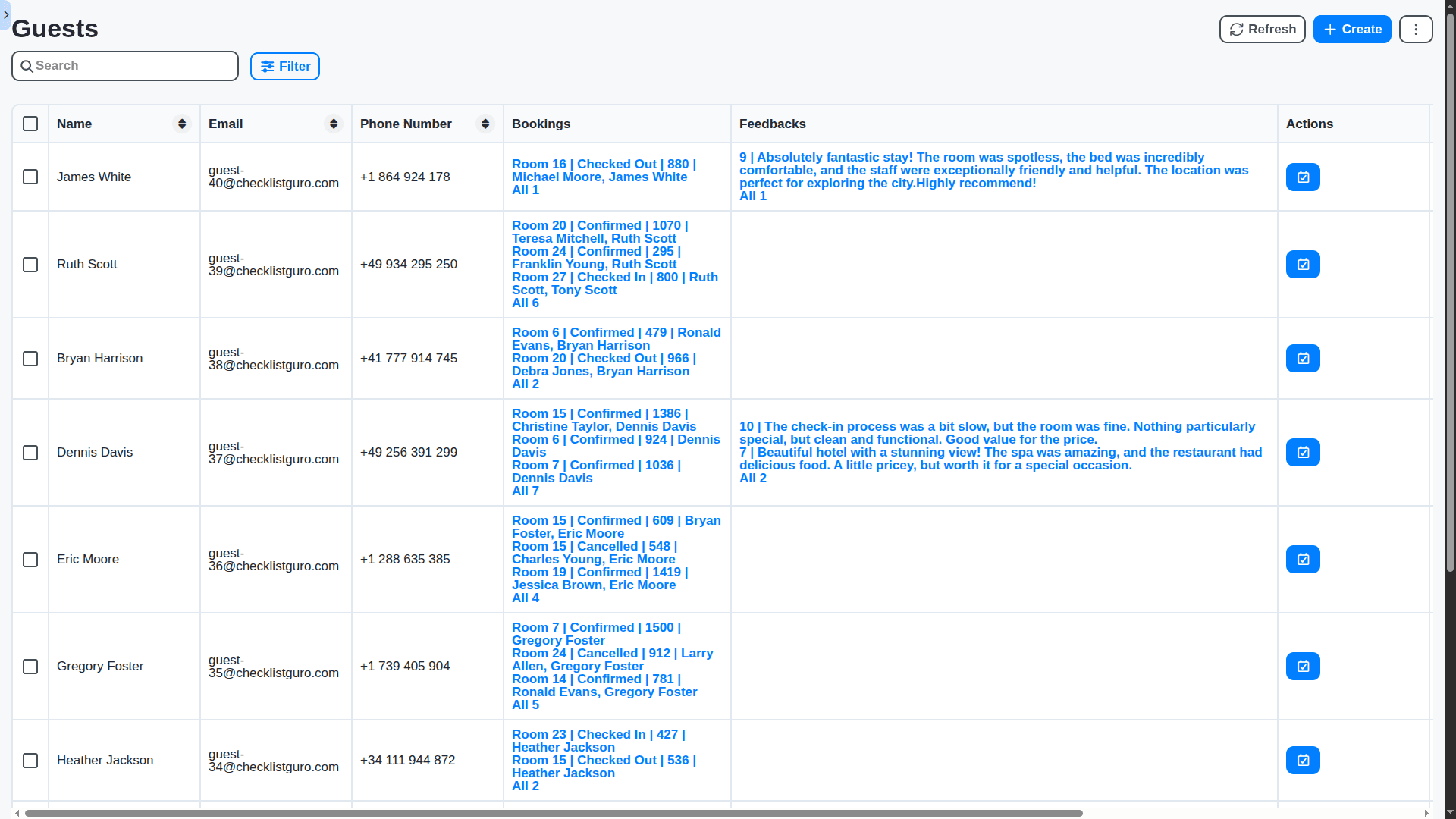Click the booking action icon for Ruth Scott
The width and height of the screenshot is (1456, 819).
(x=1303, y=265)
